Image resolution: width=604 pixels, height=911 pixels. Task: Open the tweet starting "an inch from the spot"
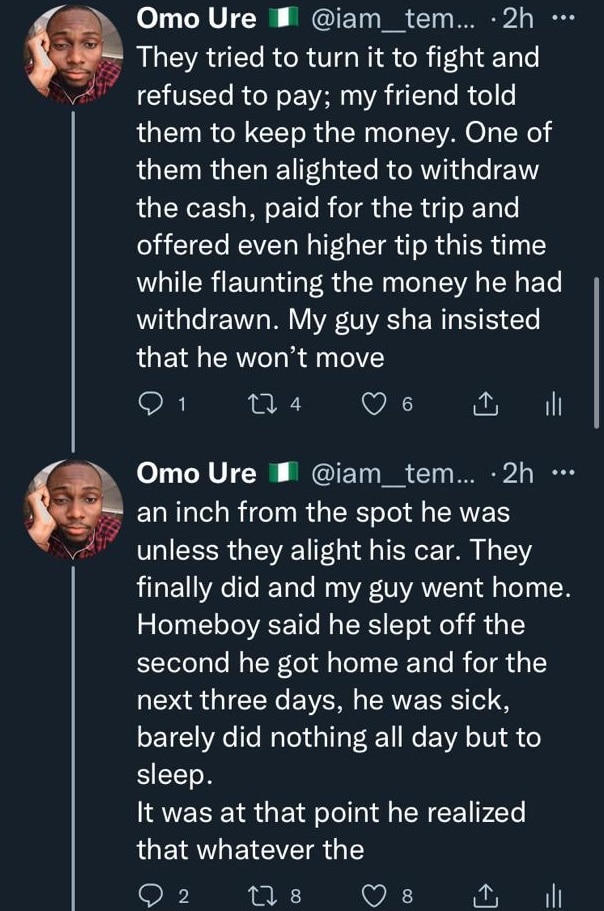(x=340, y=680)
